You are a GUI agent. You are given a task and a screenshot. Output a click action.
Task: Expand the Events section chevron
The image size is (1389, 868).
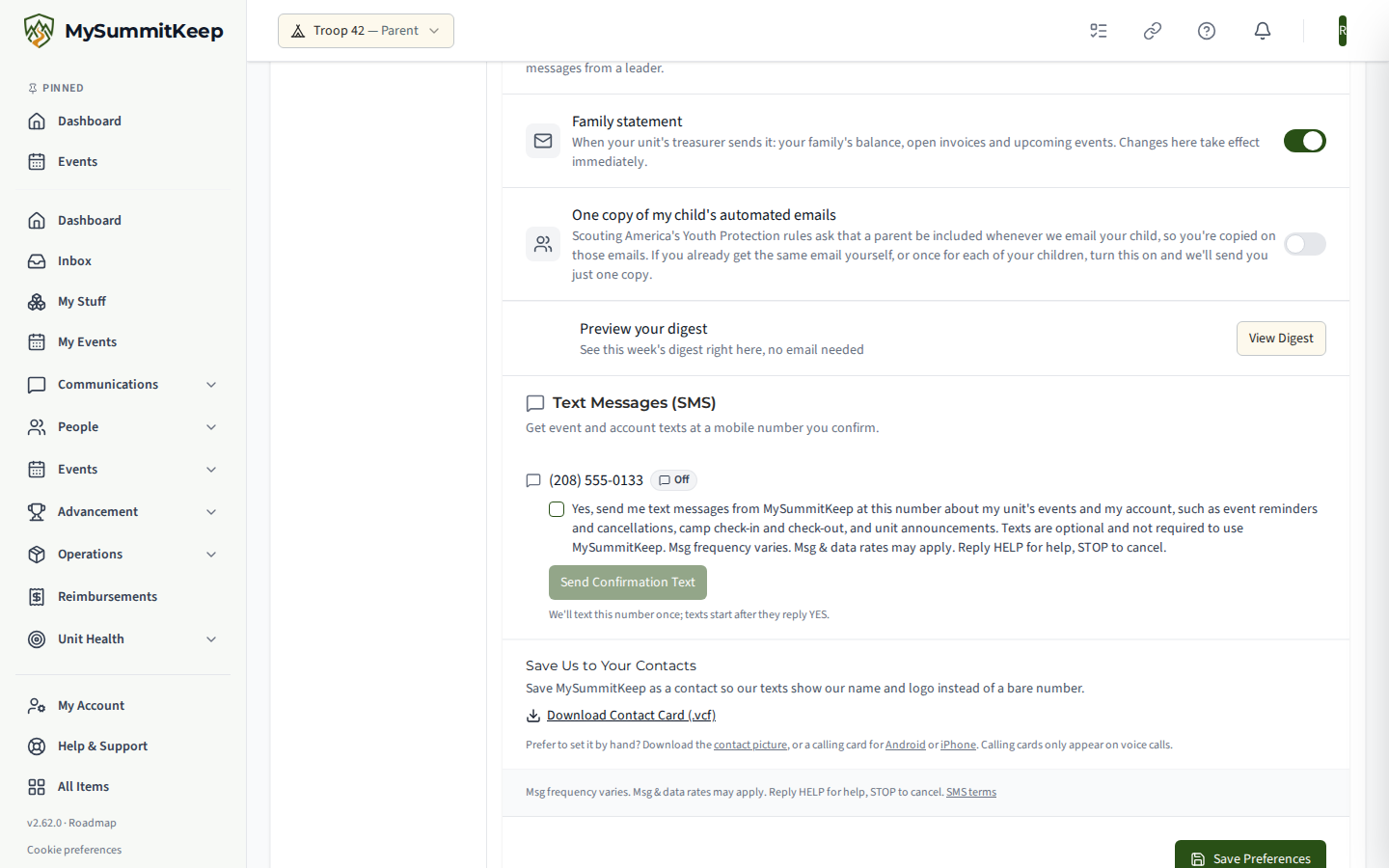click(x=211, y=470)
